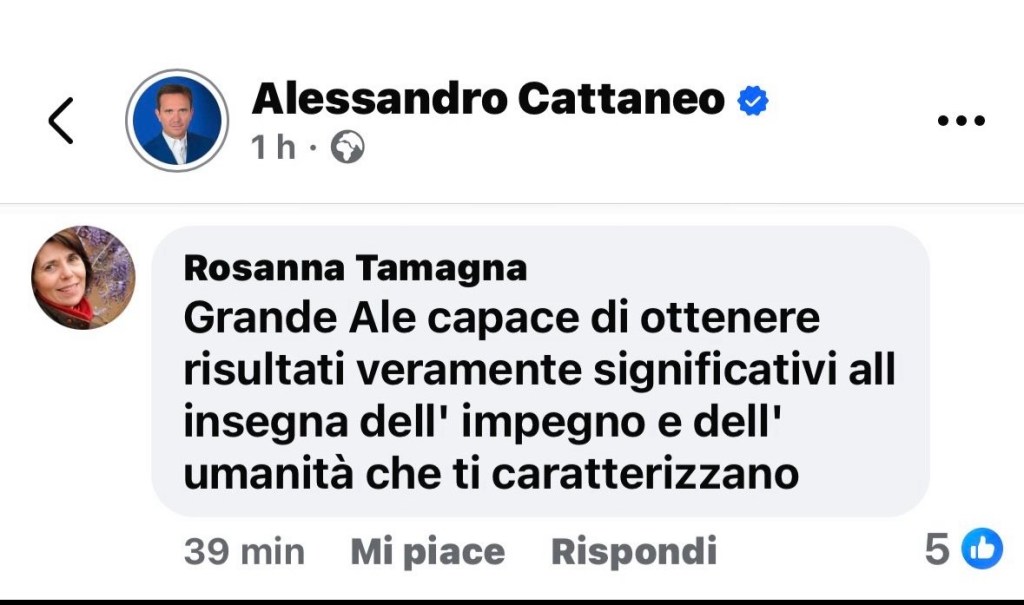View reactions via the number 5

pyautogui.click(x=937, y=549)
